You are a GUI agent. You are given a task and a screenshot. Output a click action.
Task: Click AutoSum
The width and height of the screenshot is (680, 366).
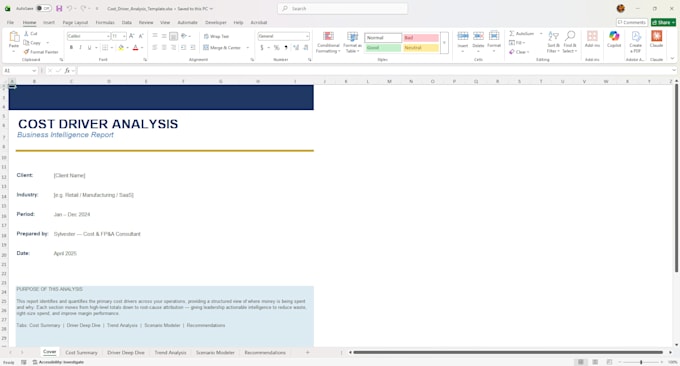[521, 33]
